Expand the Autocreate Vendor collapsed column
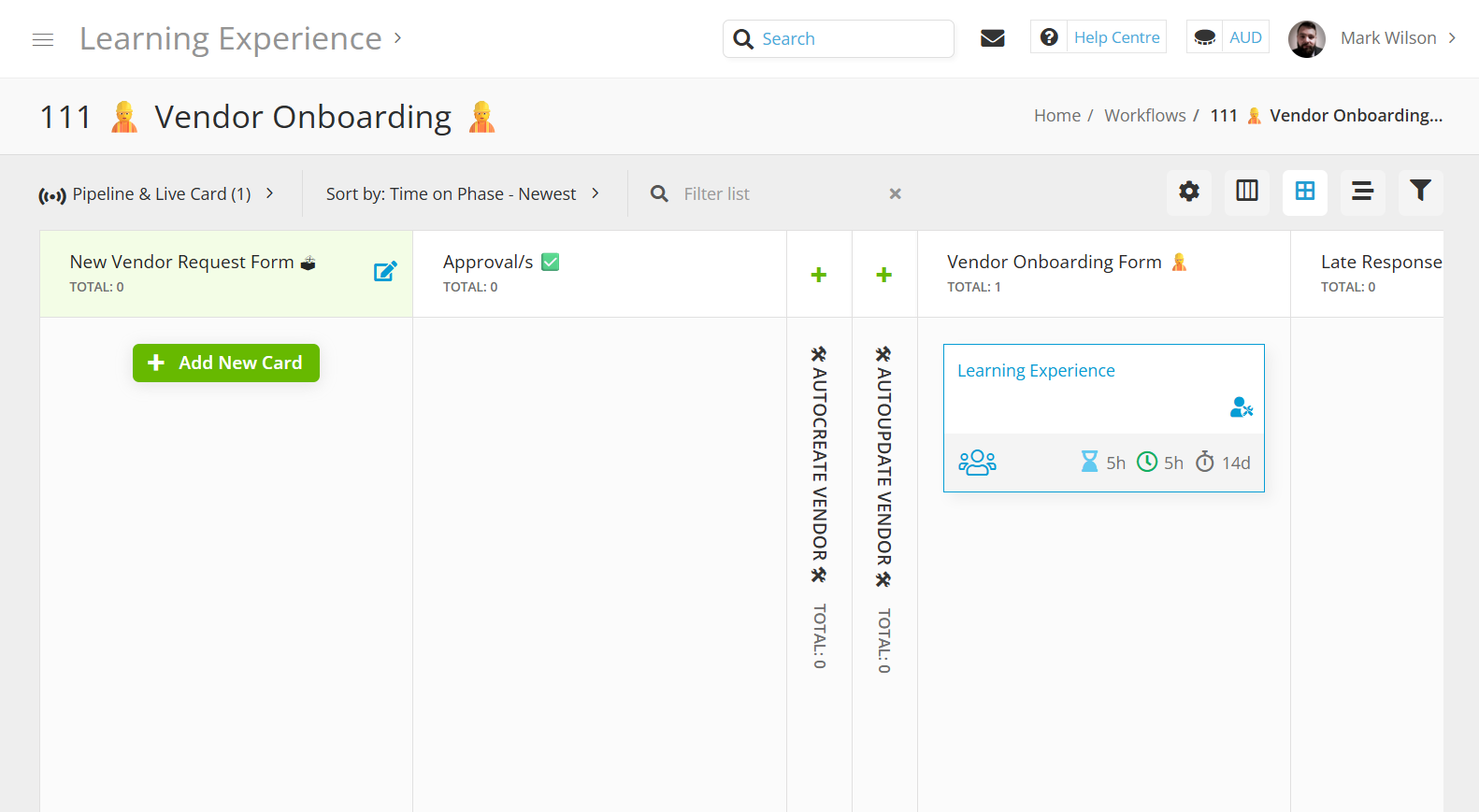The image size is (1479, 812). pos(819,275)
